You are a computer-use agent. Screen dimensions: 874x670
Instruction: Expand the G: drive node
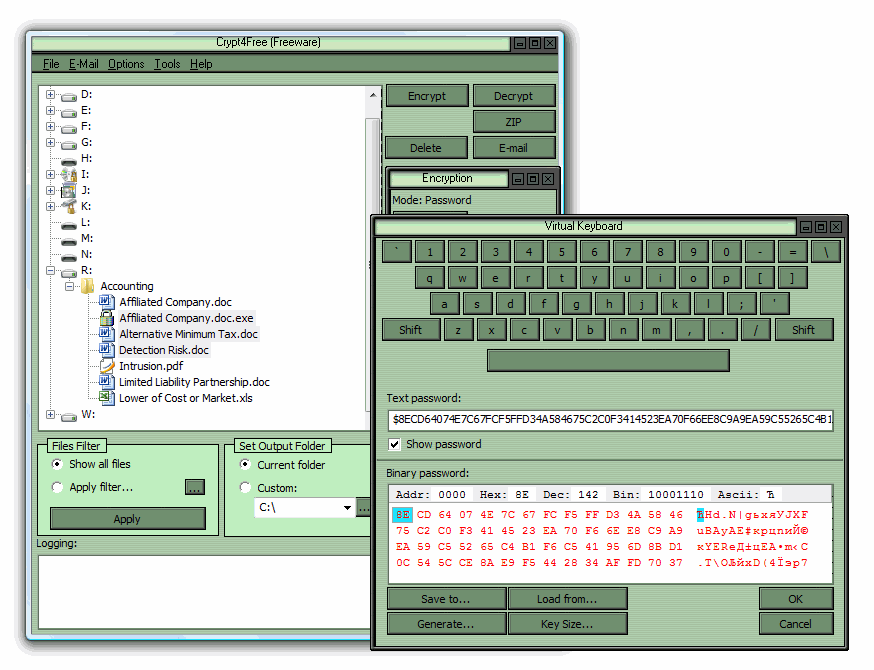[x=51, y=143]
